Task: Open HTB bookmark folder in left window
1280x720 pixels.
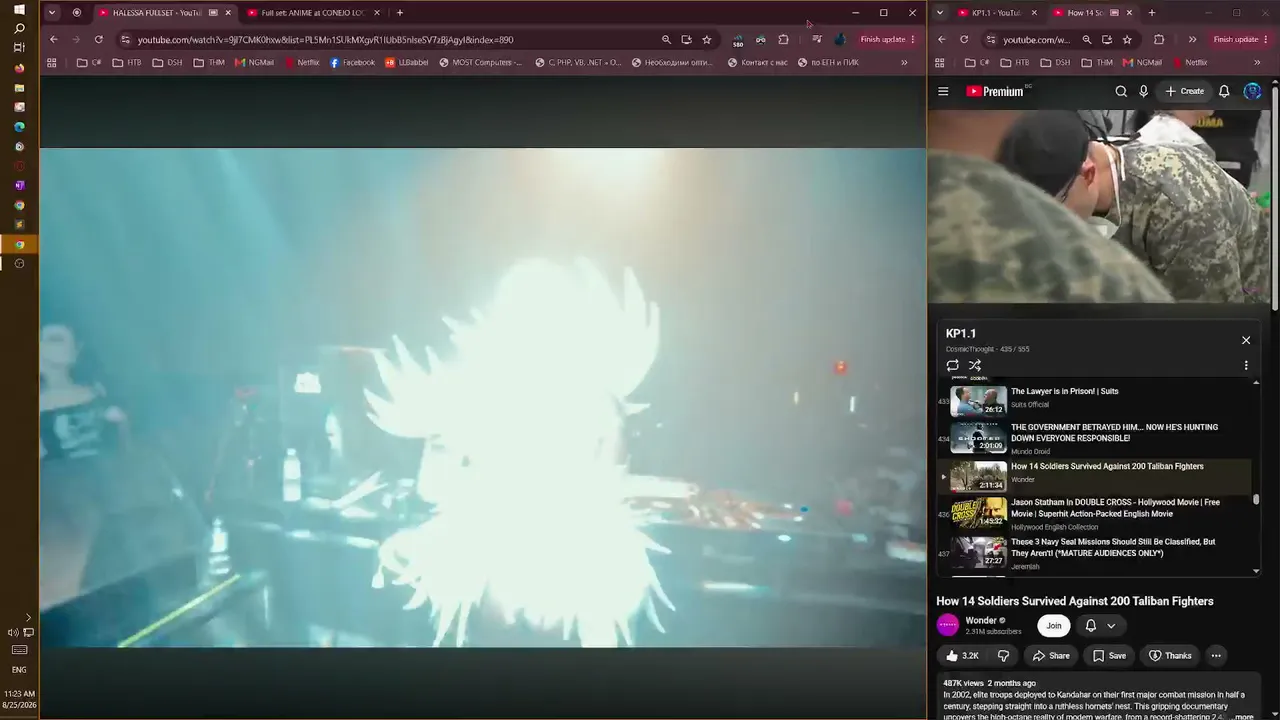Action: point(127,63)
